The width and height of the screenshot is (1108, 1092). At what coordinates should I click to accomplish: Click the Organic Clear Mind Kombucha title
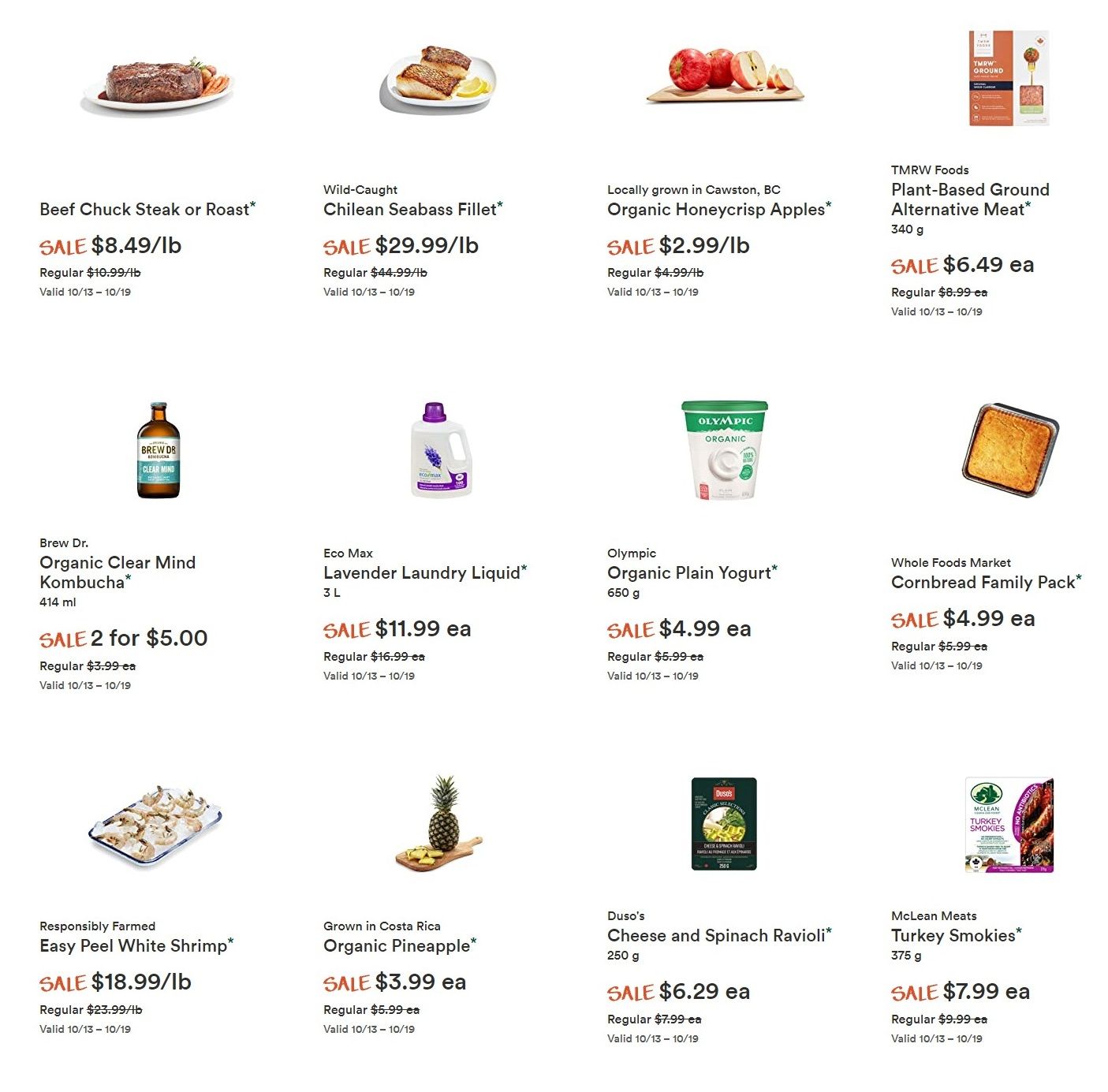click(x=118, y=572)
